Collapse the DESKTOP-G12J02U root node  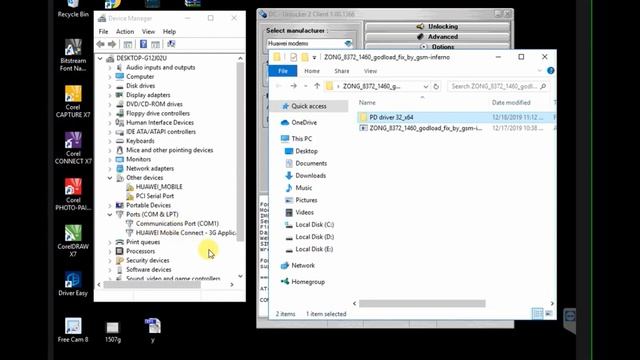coord(100,58)
